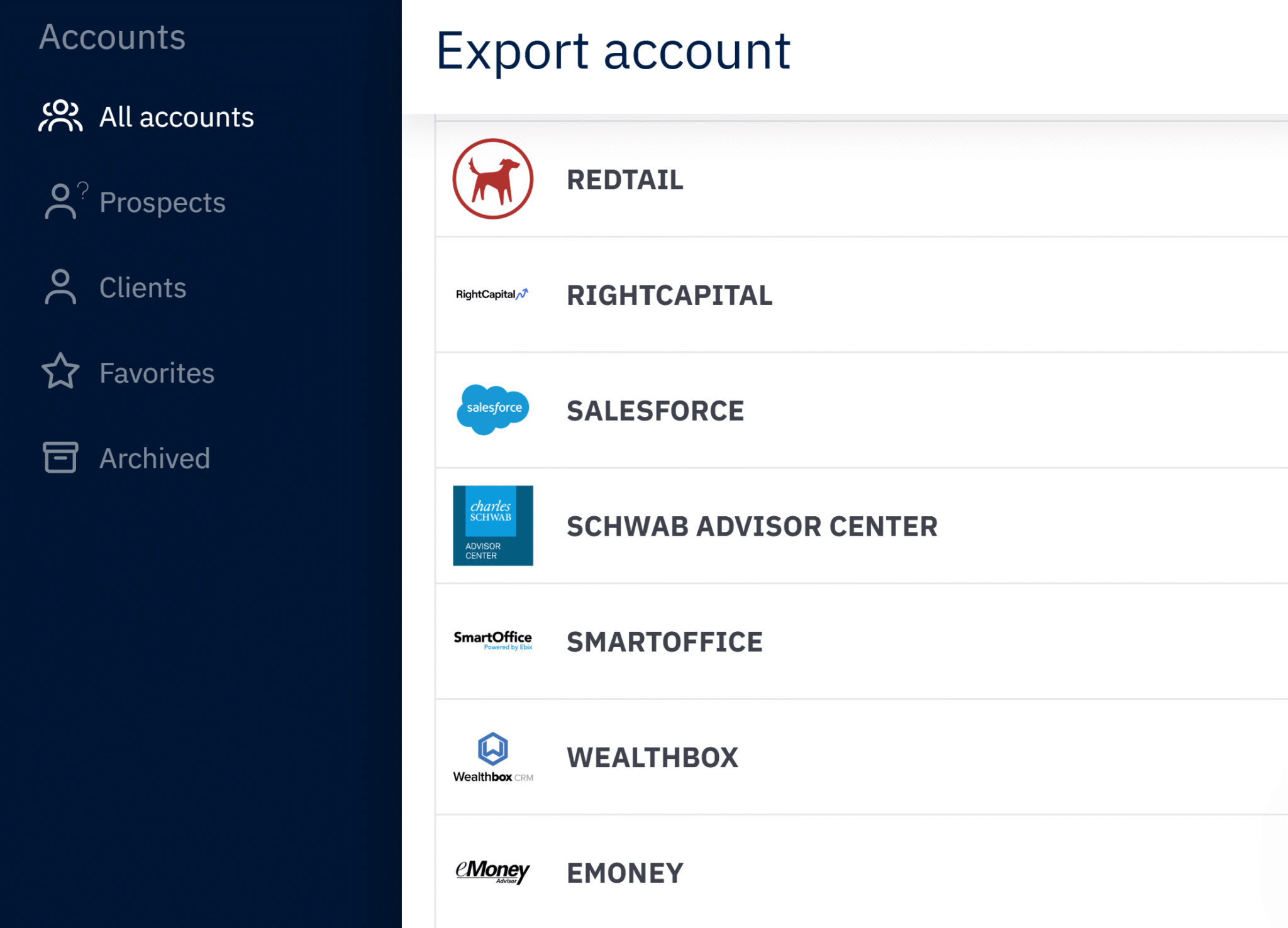
Task: Click the RightCapital logo
Action: (x=492, y=294)
